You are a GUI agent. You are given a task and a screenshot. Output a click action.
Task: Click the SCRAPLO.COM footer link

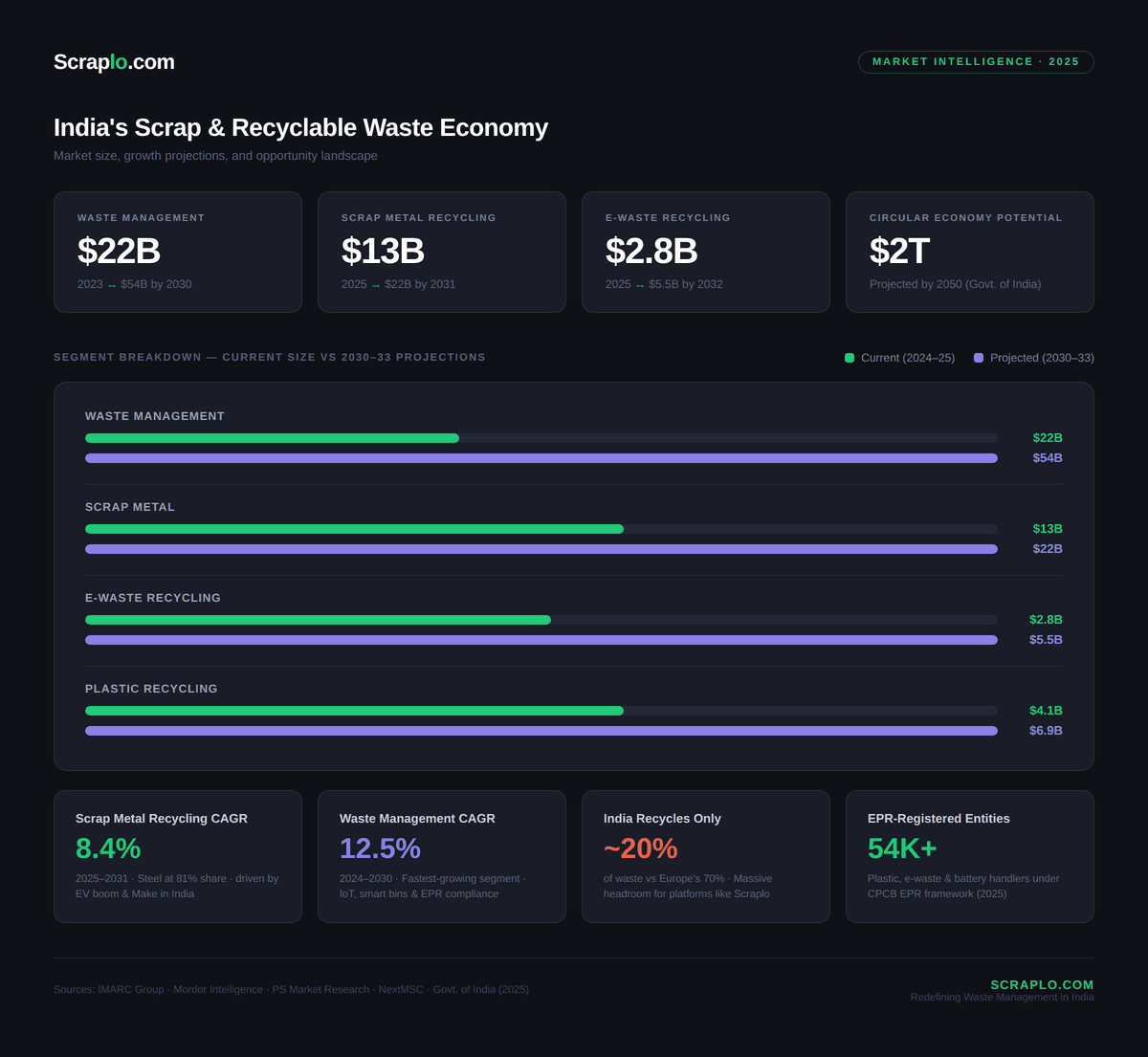1042,984
